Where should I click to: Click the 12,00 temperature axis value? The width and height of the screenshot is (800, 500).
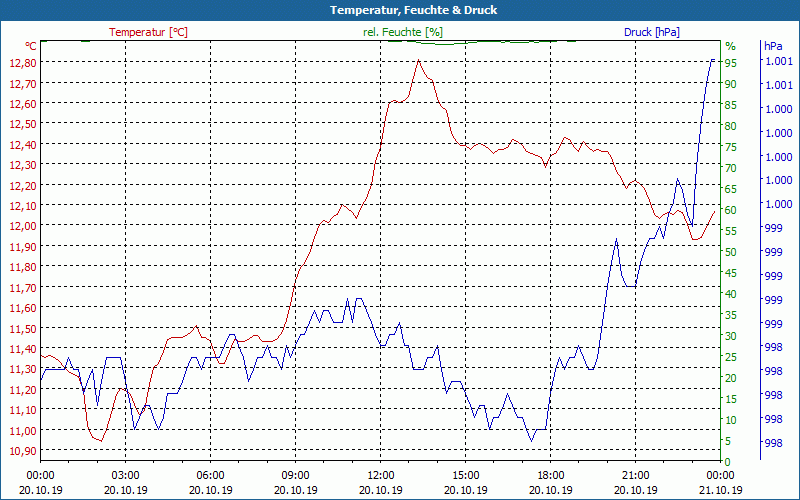(23, 226)
